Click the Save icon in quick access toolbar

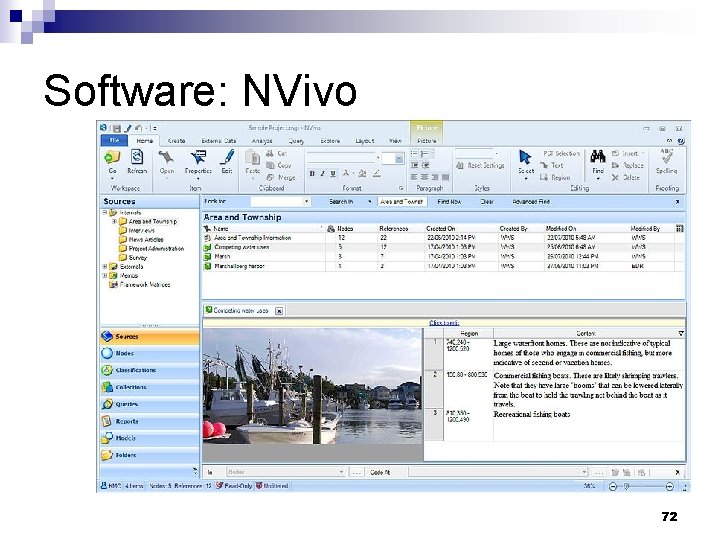click(117, 129)
